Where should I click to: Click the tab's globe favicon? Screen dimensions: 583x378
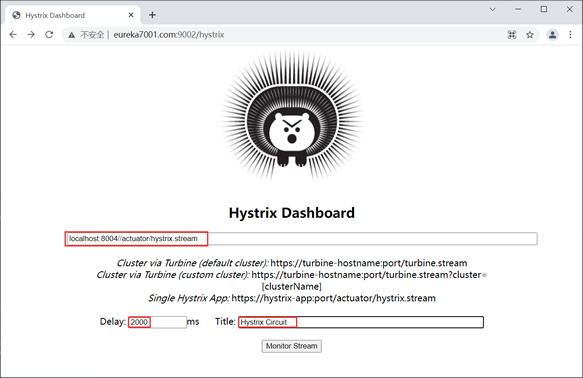[x=16, y=15]
